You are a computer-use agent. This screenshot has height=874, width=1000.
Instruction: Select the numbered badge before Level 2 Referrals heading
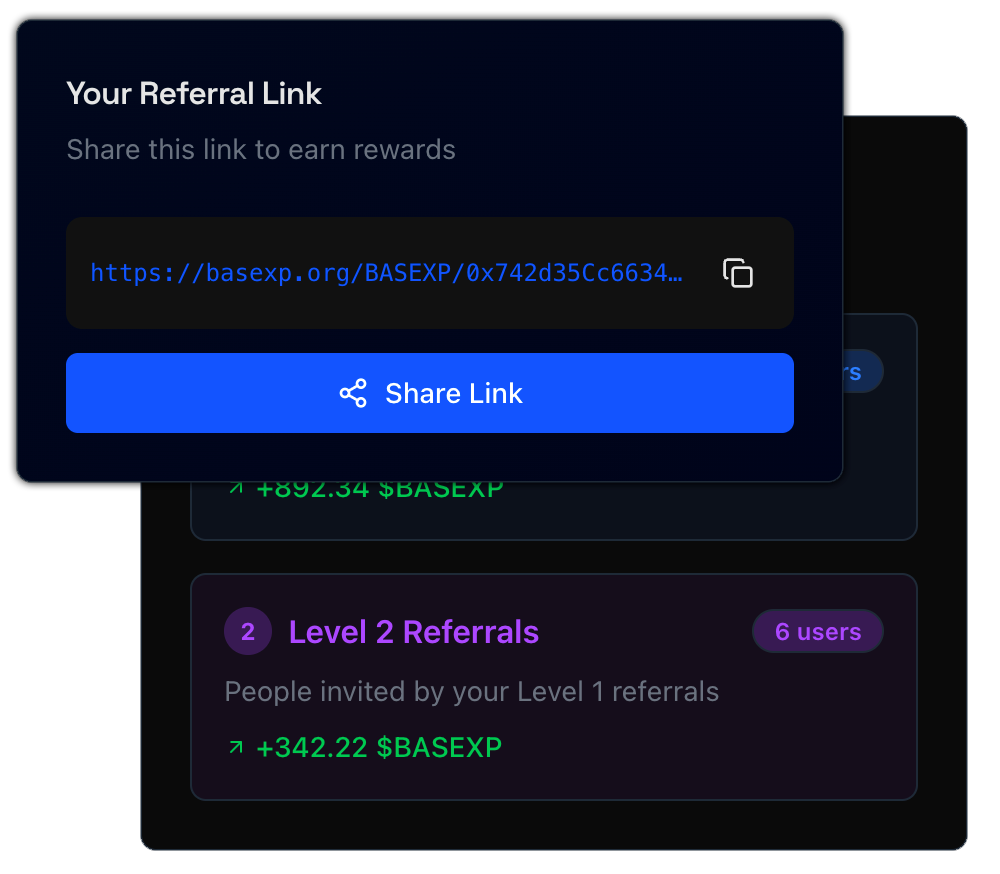248,631
